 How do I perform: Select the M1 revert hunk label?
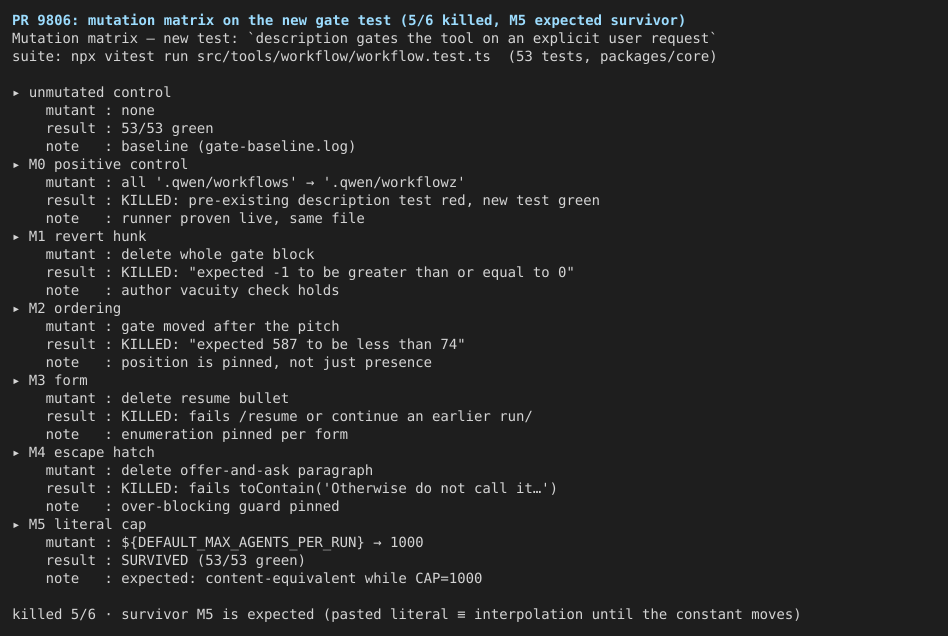point(88,236)
